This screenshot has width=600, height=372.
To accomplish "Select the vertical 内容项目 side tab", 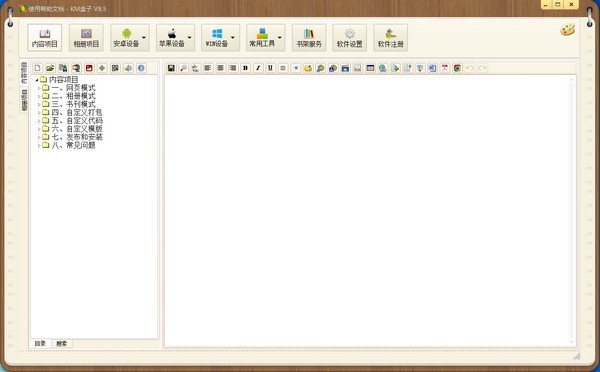I will point(24,73).
